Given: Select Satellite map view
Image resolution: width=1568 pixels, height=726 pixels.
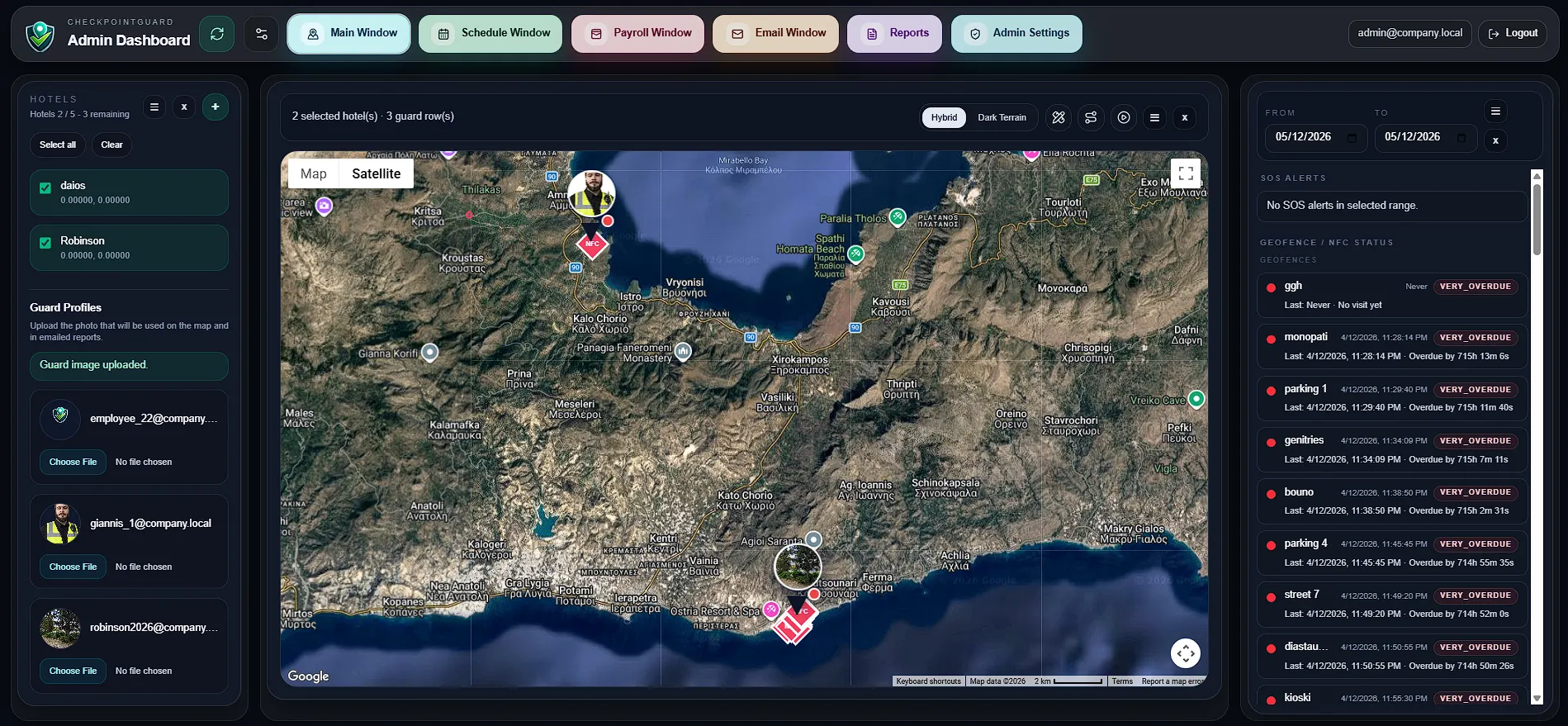Looking at the screenshot, I should tap(377, 173).
